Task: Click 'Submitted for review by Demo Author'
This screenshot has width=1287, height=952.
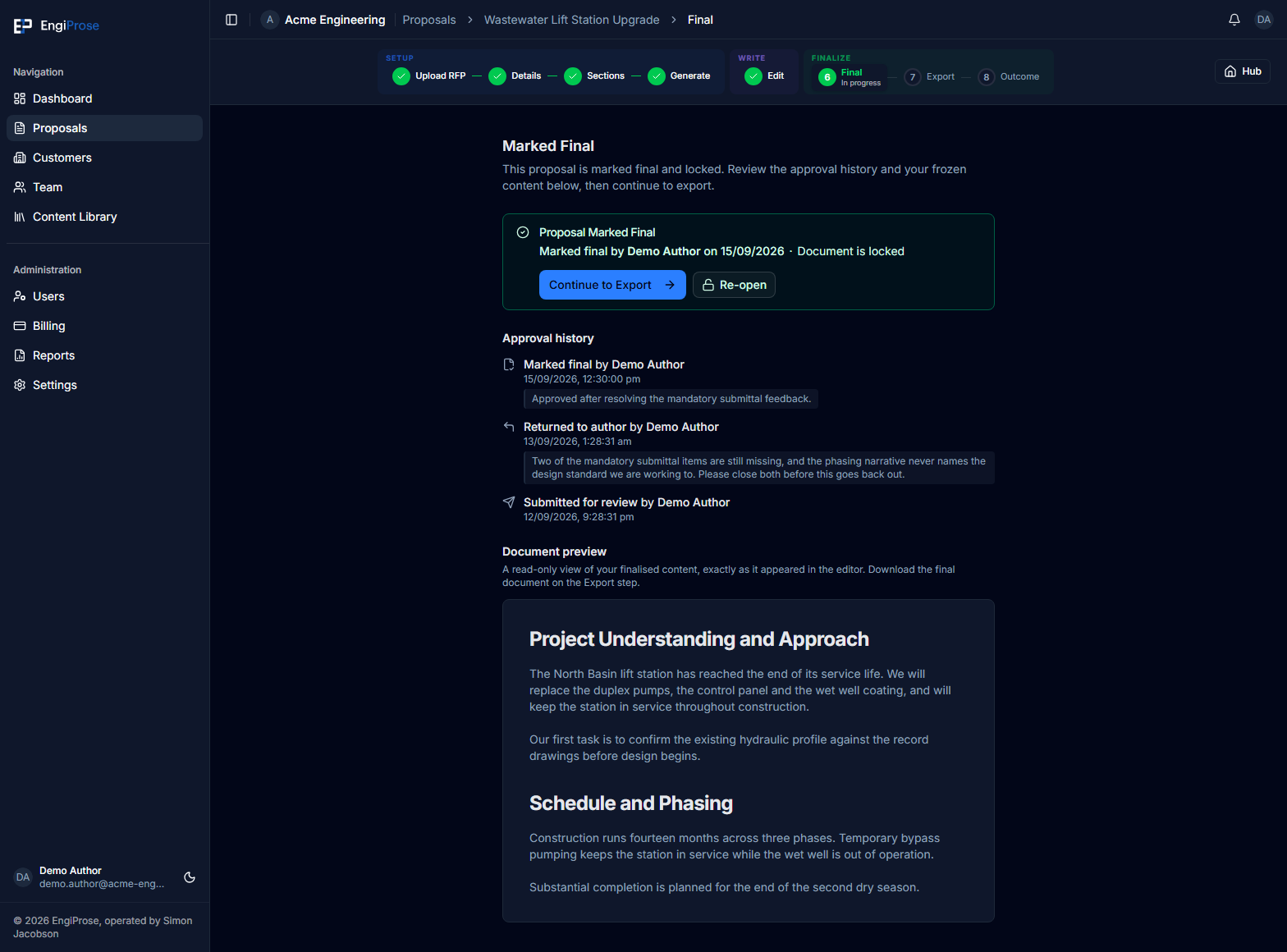Action: tap(627, 502)
